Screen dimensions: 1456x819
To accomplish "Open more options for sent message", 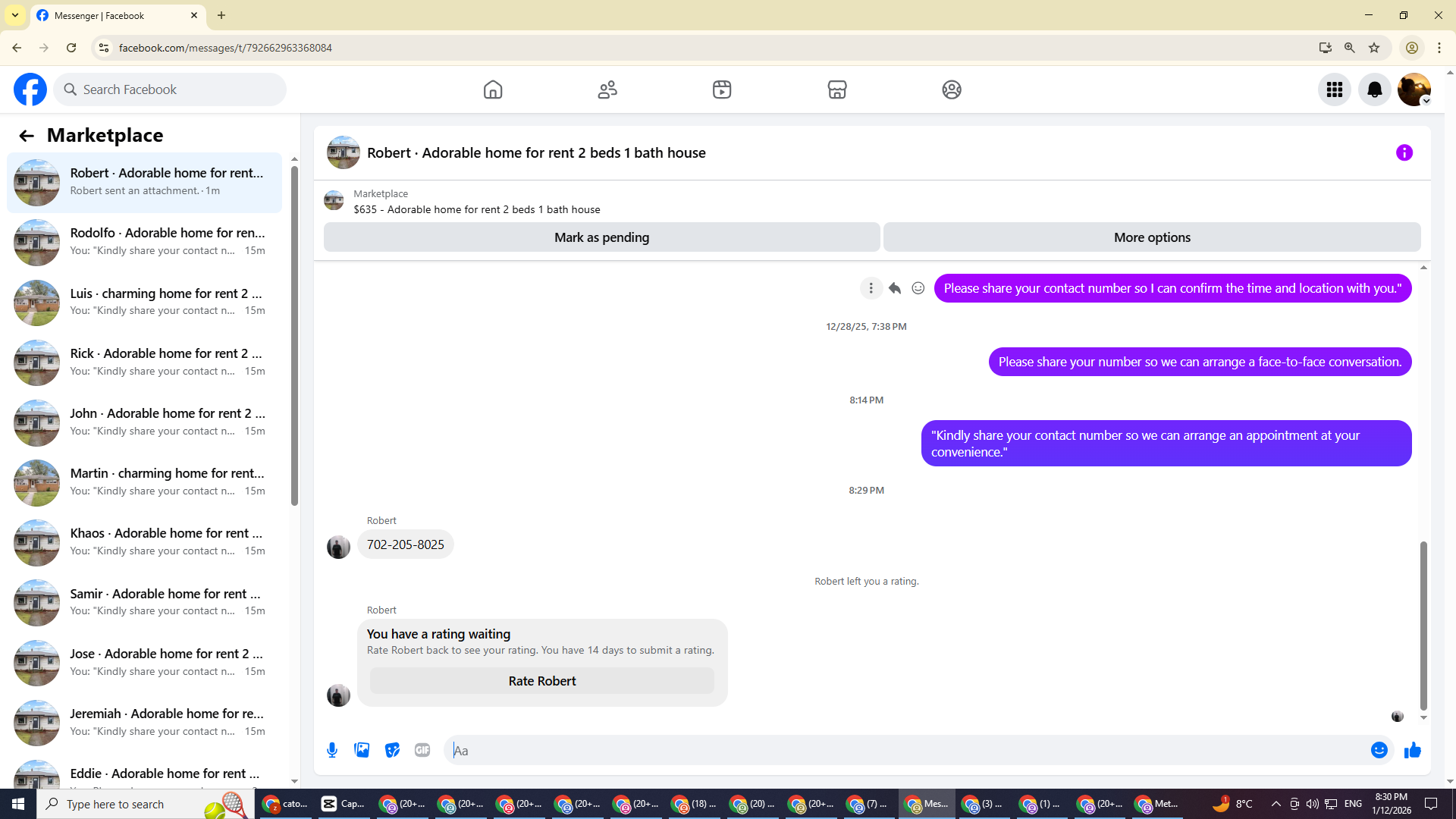I will [871, 288].
